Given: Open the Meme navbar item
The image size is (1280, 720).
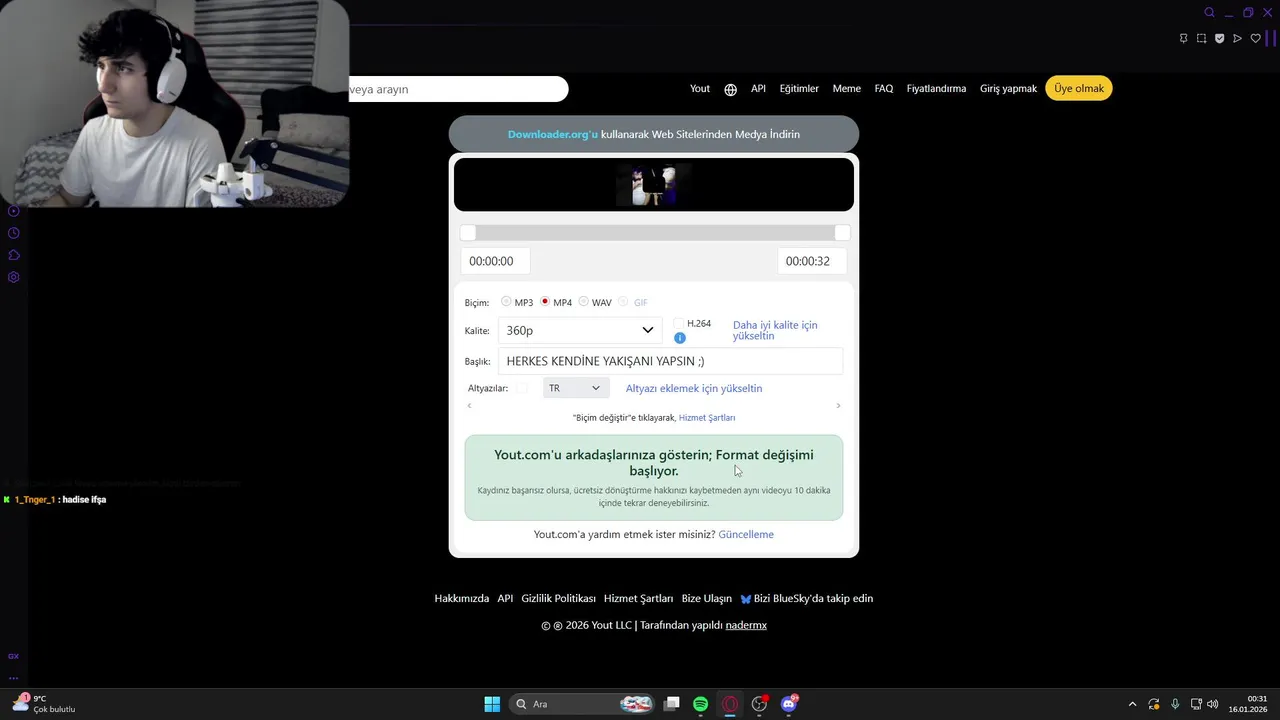Looking at the screenshot, I should click(x=846, y=89).
